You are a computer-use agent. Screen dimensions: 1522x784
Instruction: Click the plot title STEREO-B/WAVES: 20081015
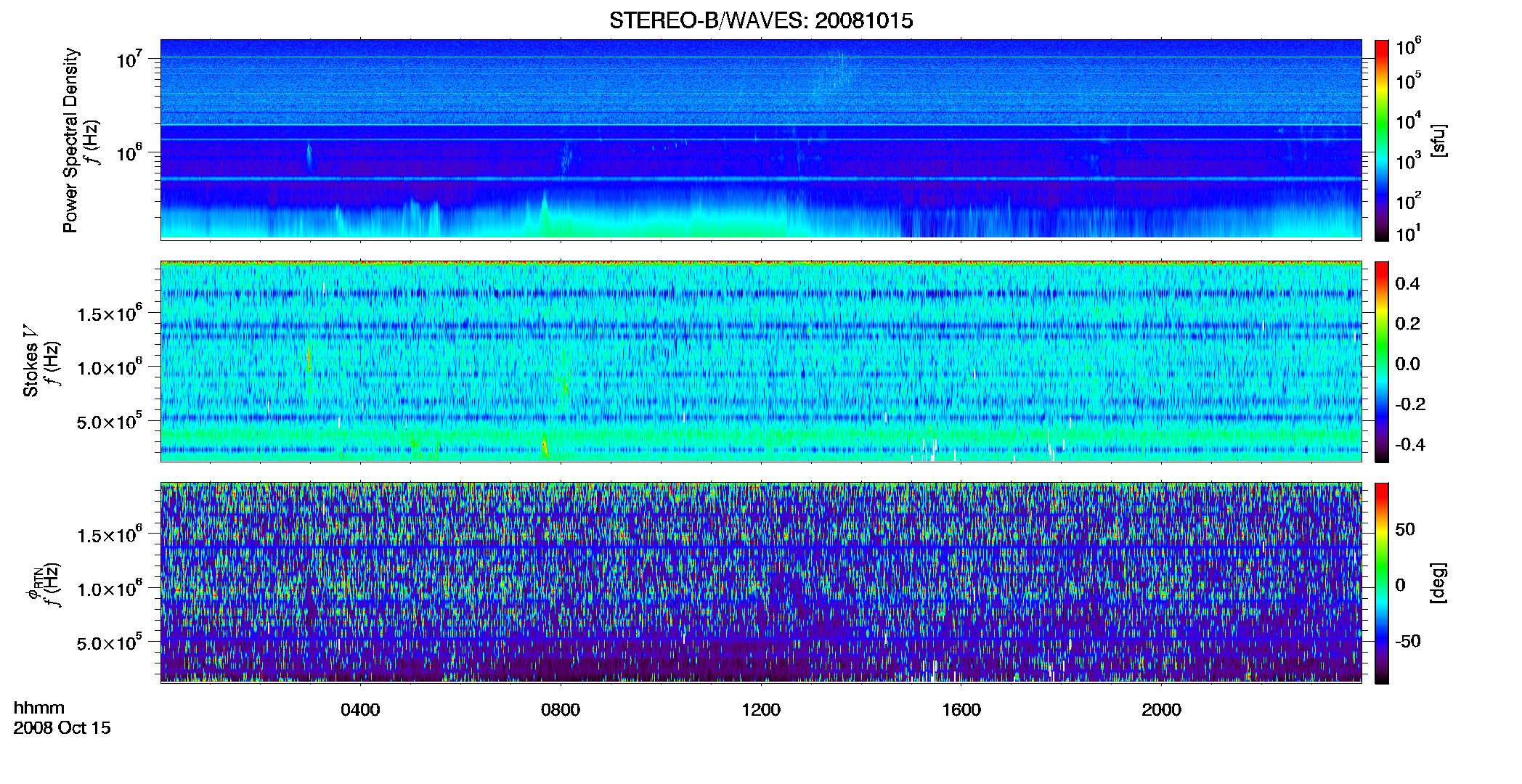tap(761, 20)
